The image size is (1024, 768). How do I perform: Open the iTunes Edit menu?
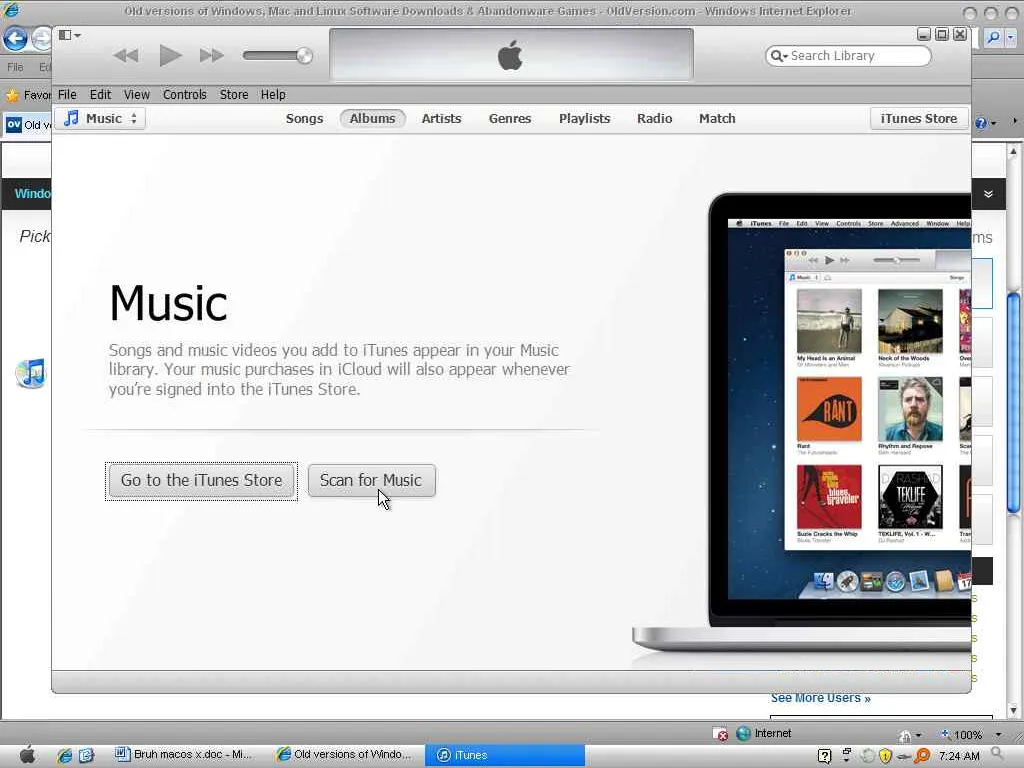tap(100, 95)
